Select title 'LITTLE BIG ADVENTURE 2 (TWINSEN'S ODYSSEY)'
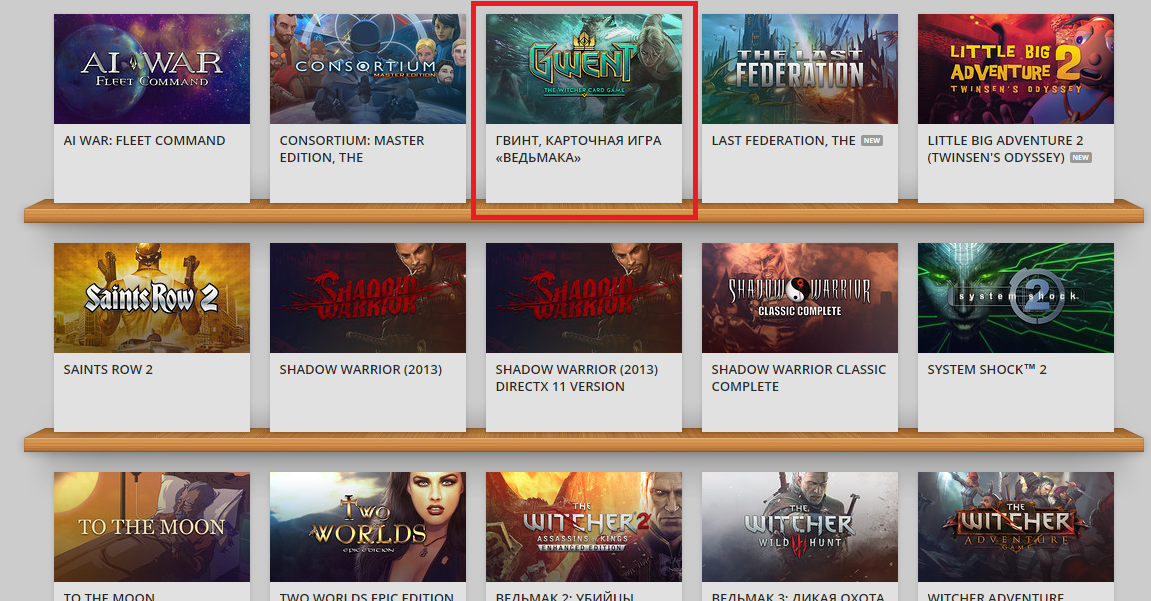 pos(1005,149)
